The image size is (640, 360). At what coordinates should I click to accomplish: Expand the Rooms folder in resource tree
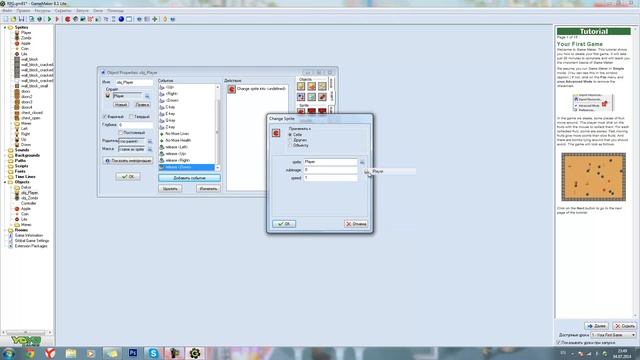(5, 230)
